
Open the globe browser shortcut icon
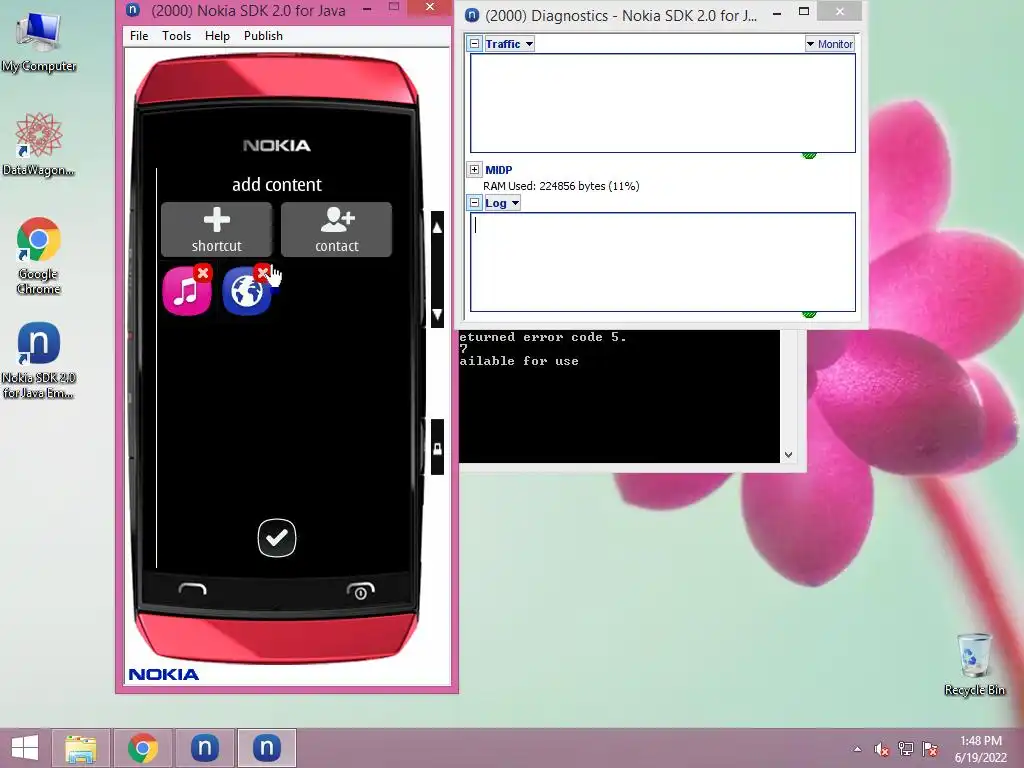tap(246, 291)
